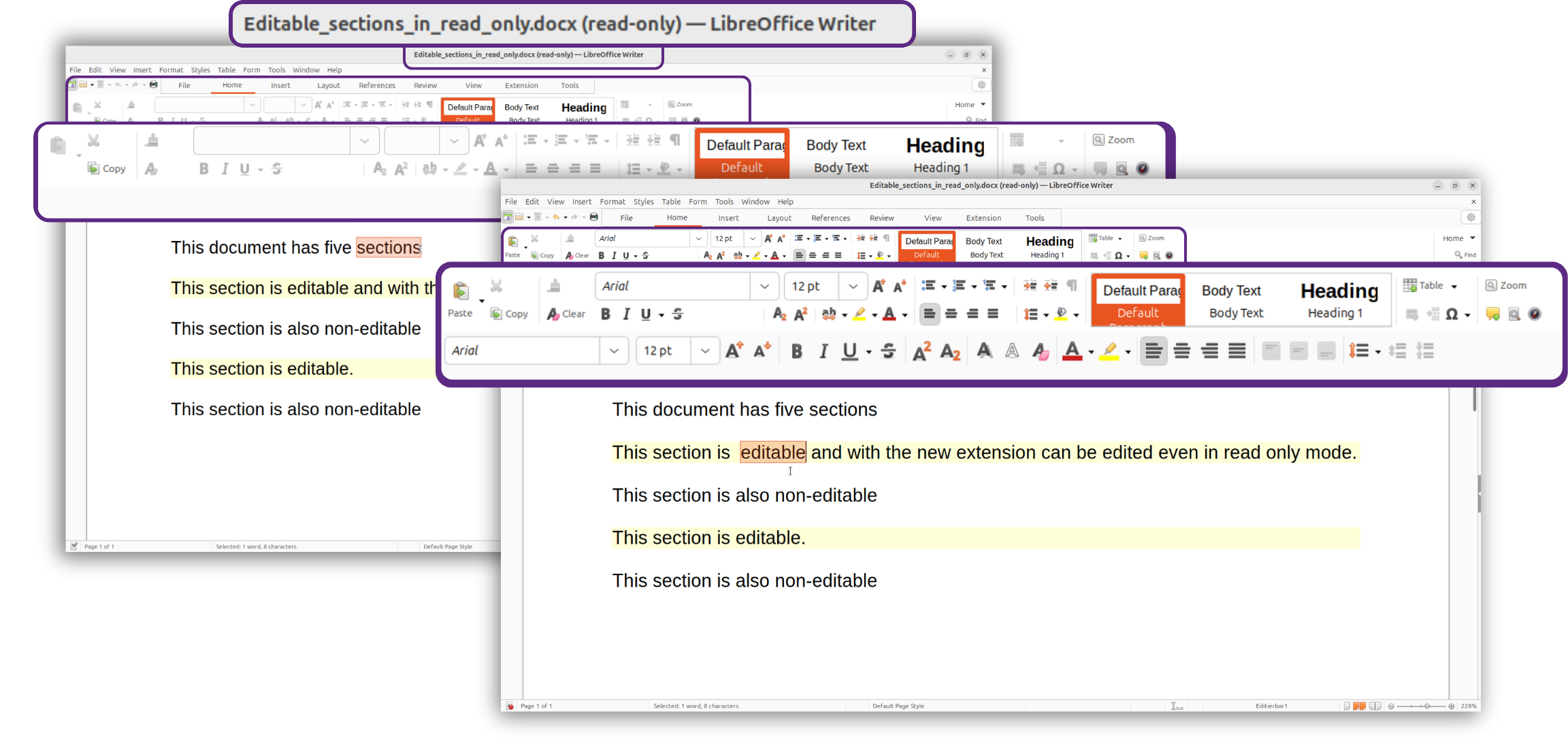This screenshot has width=1568, height=748.
Task: Open Window in the back window's menu bar
Action: click(306, 69)
